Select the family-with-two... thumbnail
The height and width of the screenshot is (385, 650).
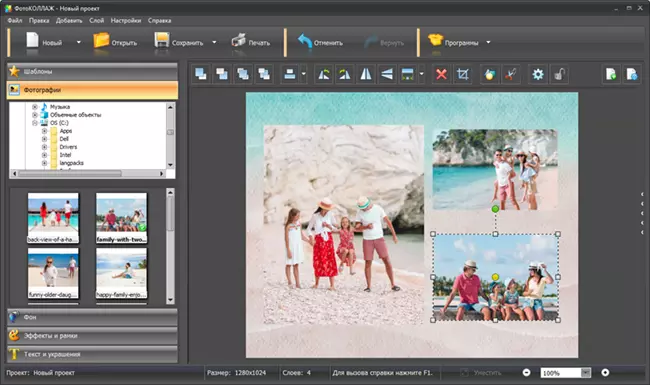click(x=121, y=218)
